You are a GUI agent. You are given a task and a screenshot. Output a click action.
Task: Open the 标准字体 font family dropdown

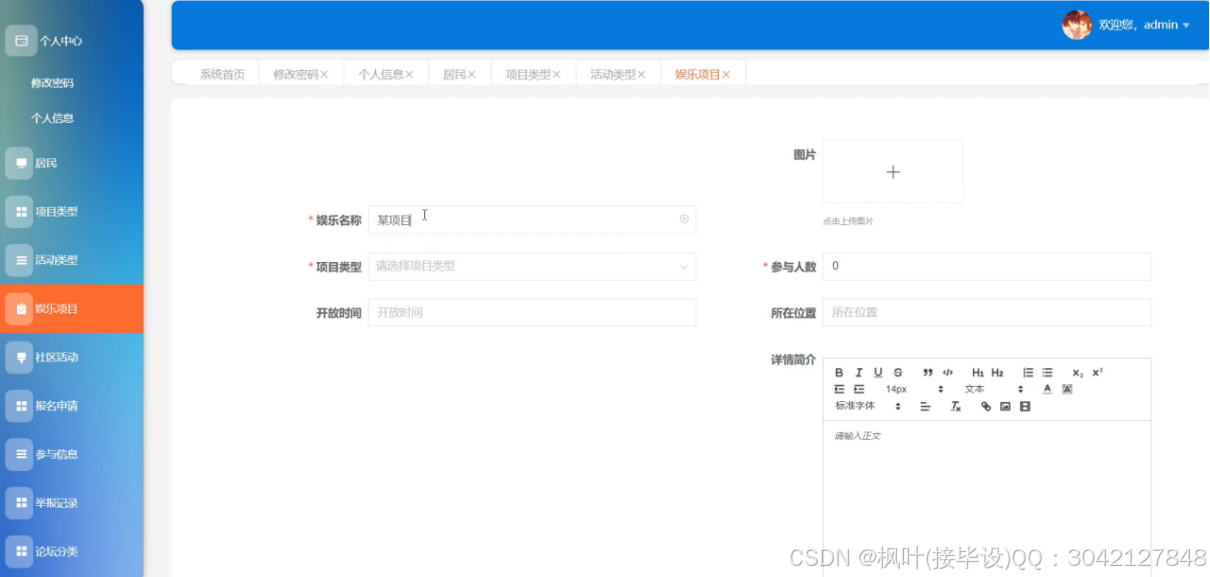(x=868, y=406)
